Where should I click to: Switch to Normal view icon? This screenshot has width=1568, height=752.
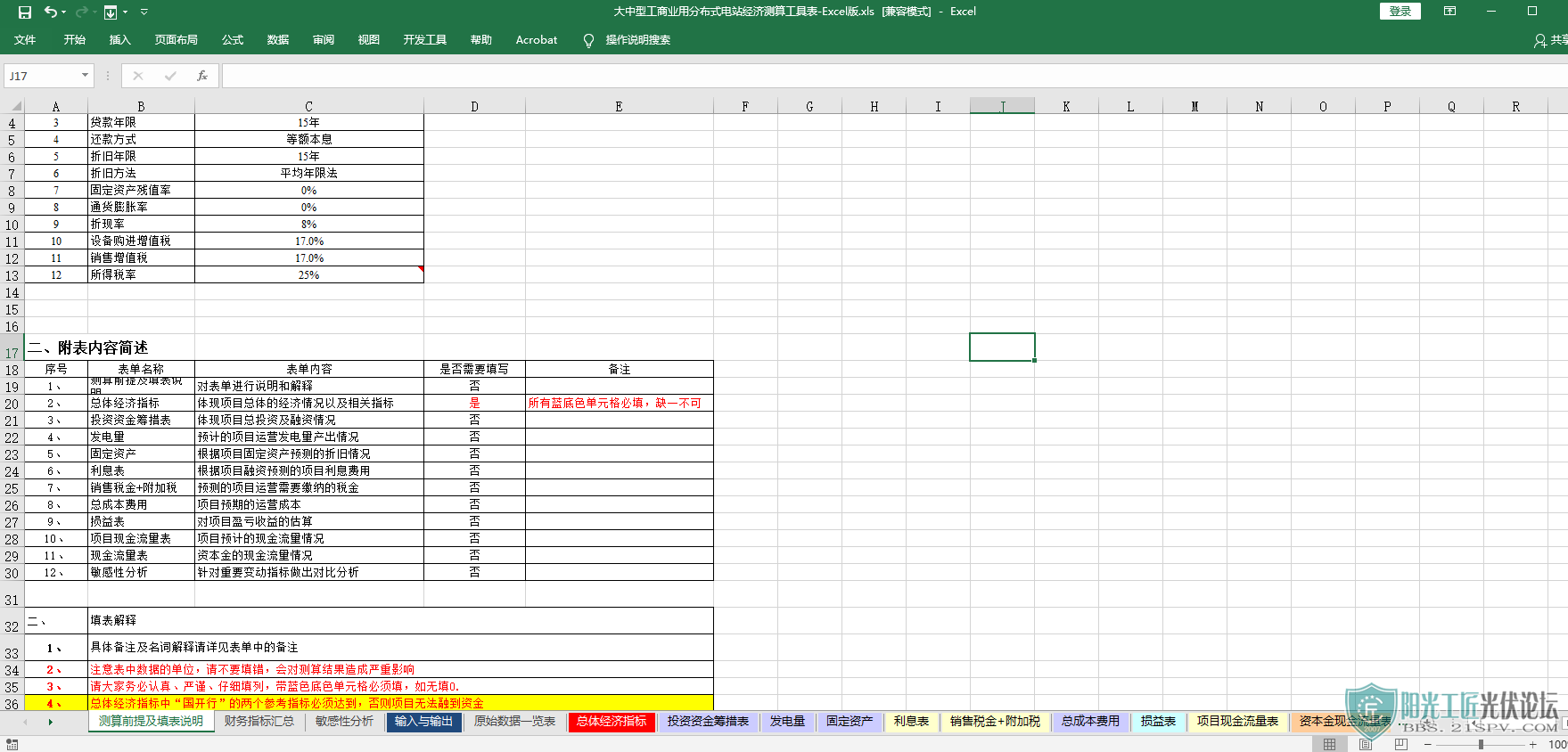(1329, 744)
